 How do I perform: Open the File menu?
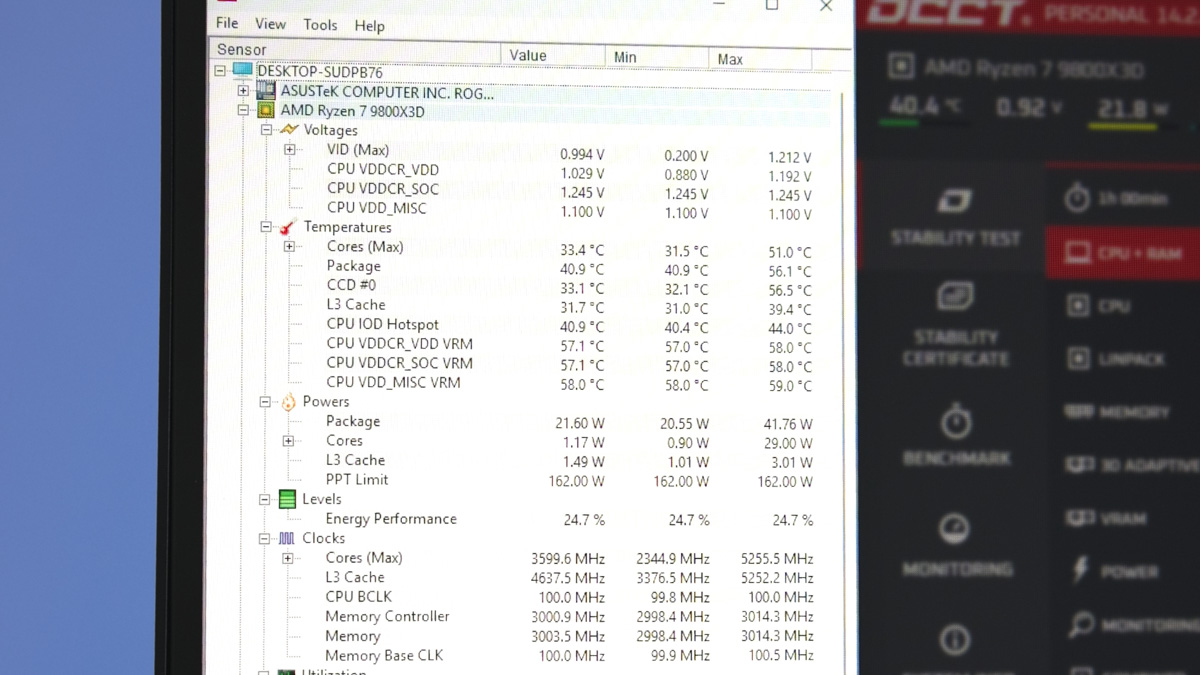227,23
